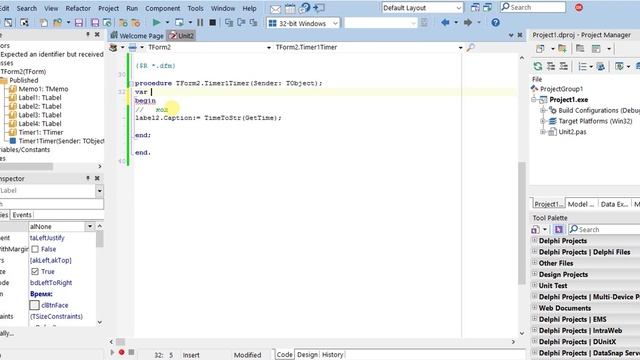Expand Build Configurations node
640x360 pixels.
coord(543,110)
